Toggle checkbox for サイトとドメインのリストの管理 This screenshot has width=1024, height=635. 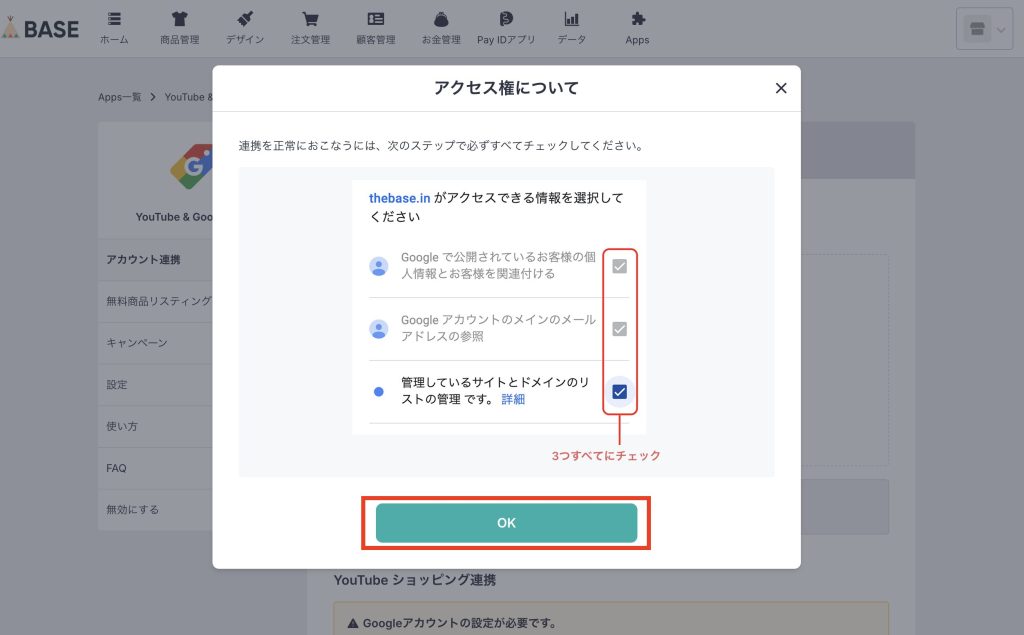[619, 391]
